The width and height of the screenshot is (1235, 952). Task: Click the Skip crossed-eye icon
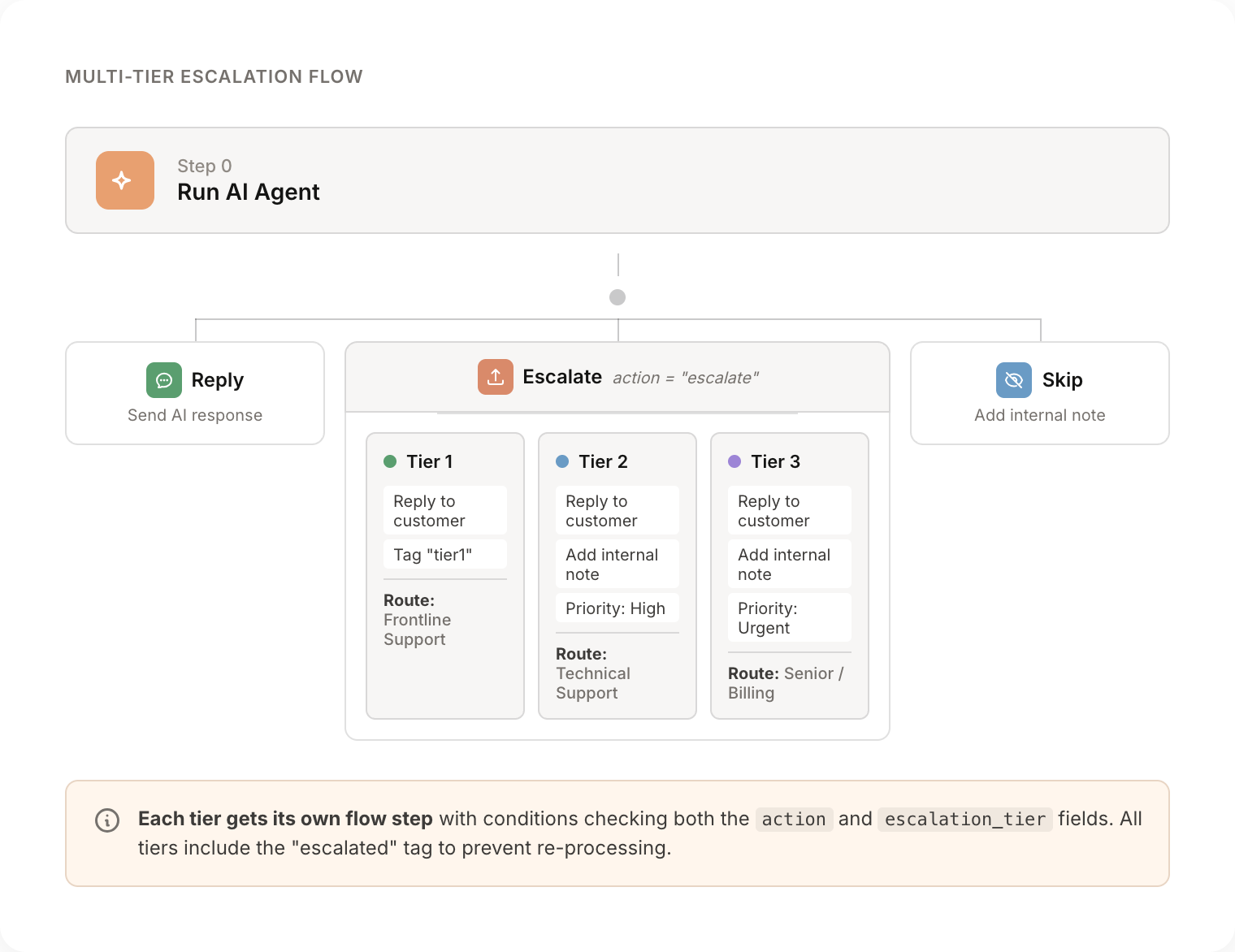click(x=1012, y=380)
